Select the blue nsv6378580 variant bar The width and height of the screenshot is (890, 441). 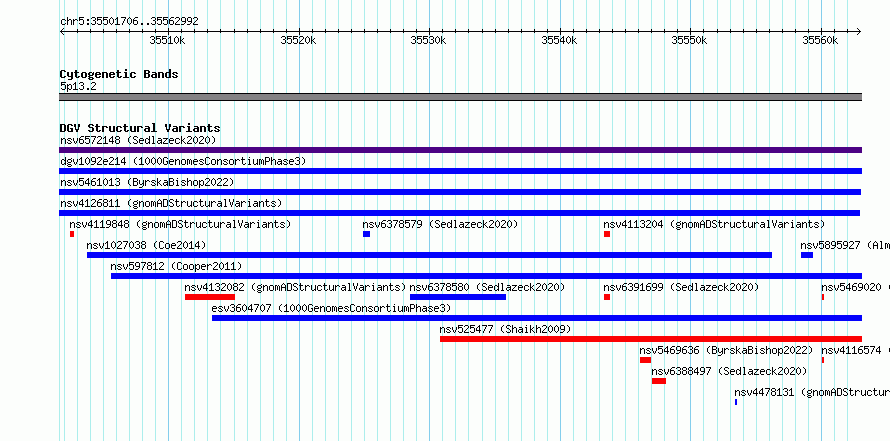pos(457,297)
